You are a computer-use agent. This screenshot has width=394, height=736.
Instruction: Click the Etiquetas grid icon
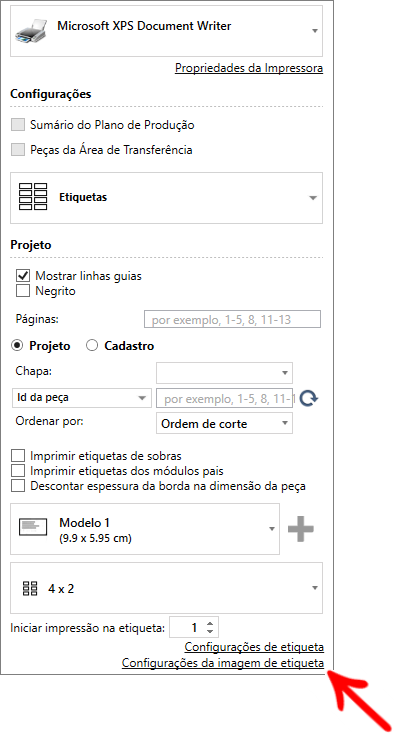(33, 197)
